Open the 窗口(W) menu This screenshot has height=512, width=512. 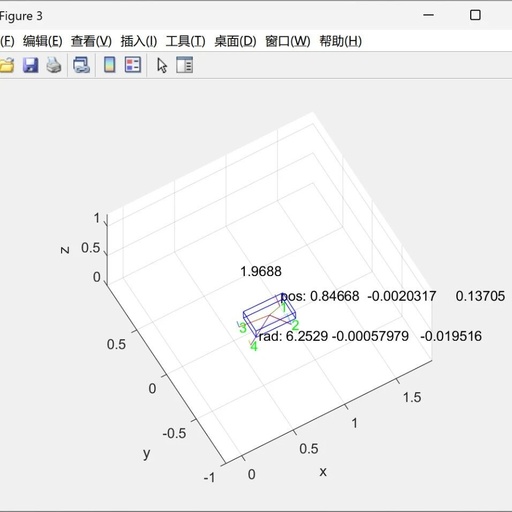click(288, 41)
